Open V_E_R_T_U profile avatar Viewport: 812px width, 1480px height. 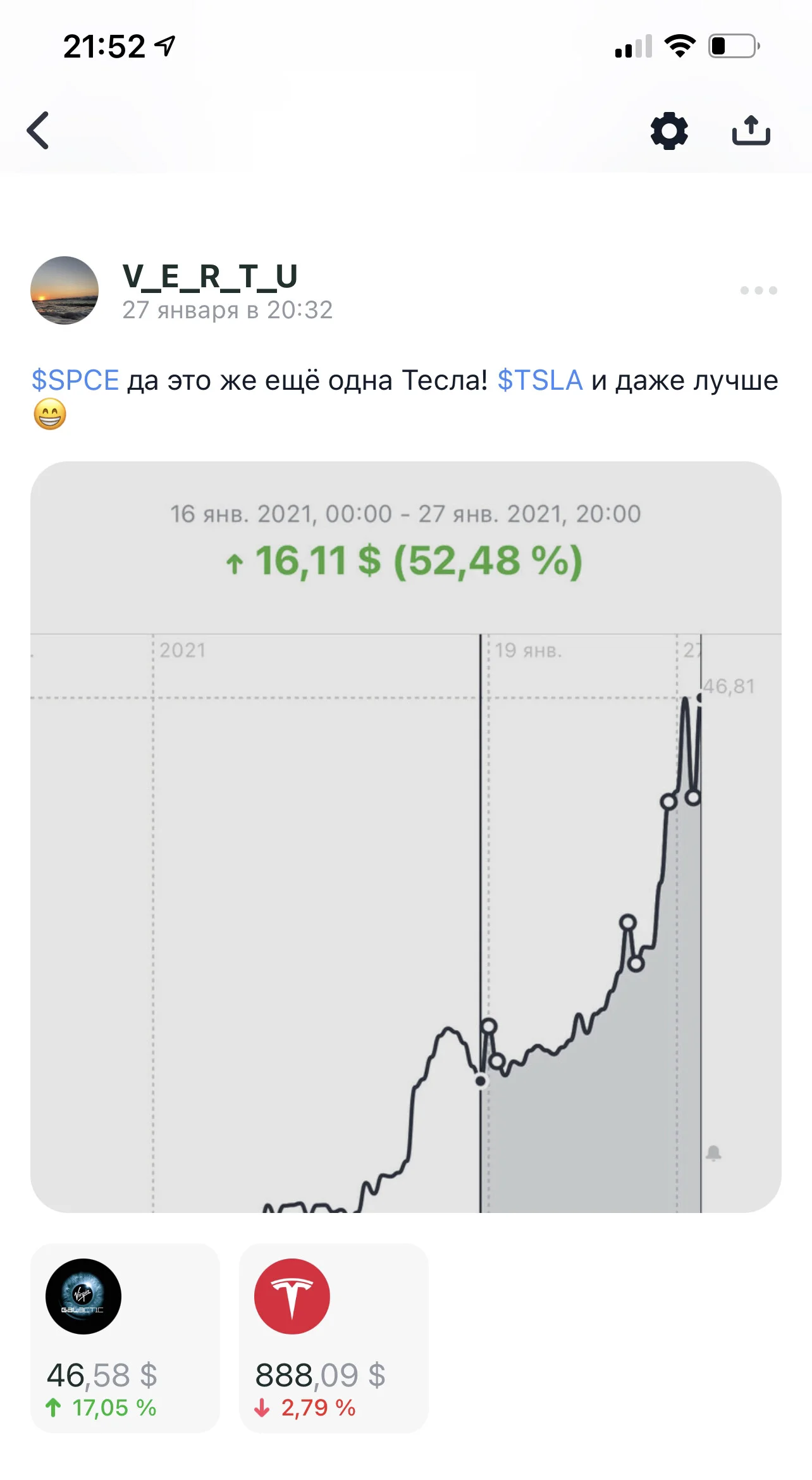(65, 290)
